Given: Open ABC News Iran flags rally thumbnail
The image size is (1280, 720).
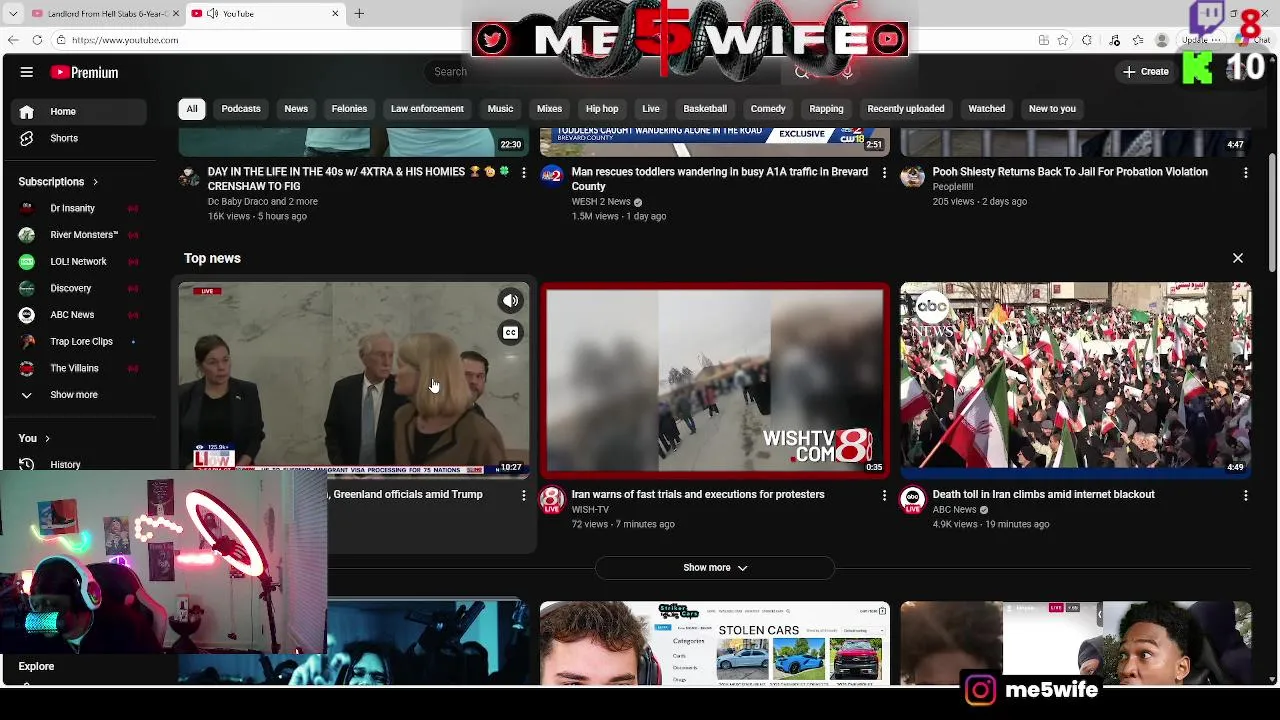Looking at the screenshot, I should tap(1075, 379).
